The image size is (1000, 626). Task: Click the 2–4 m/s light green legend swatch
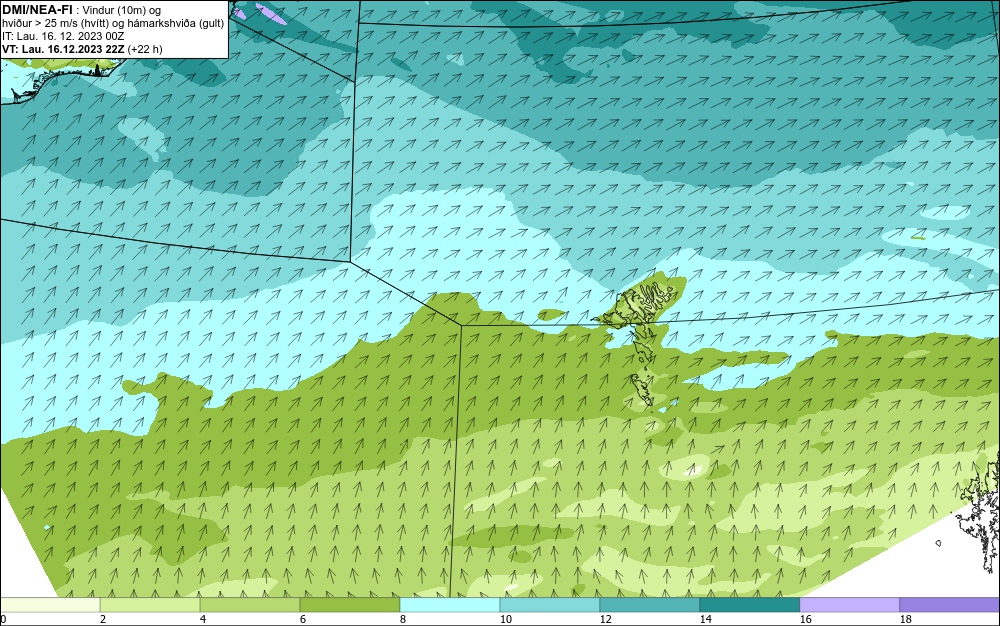click(150, 605)
